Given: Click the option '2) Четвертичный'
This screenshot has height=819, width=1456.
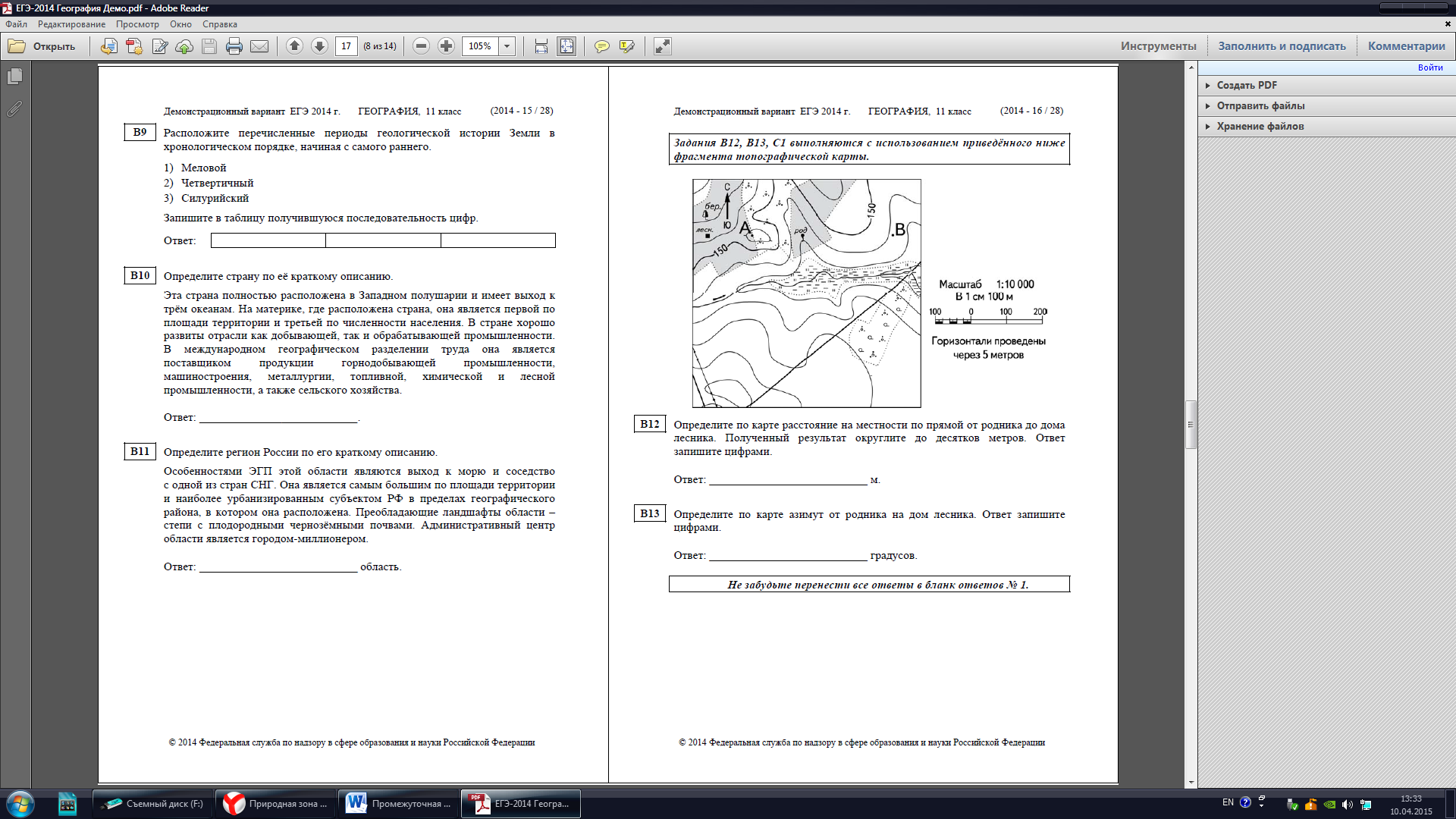Looking at the screenshot, I should 209,183.
